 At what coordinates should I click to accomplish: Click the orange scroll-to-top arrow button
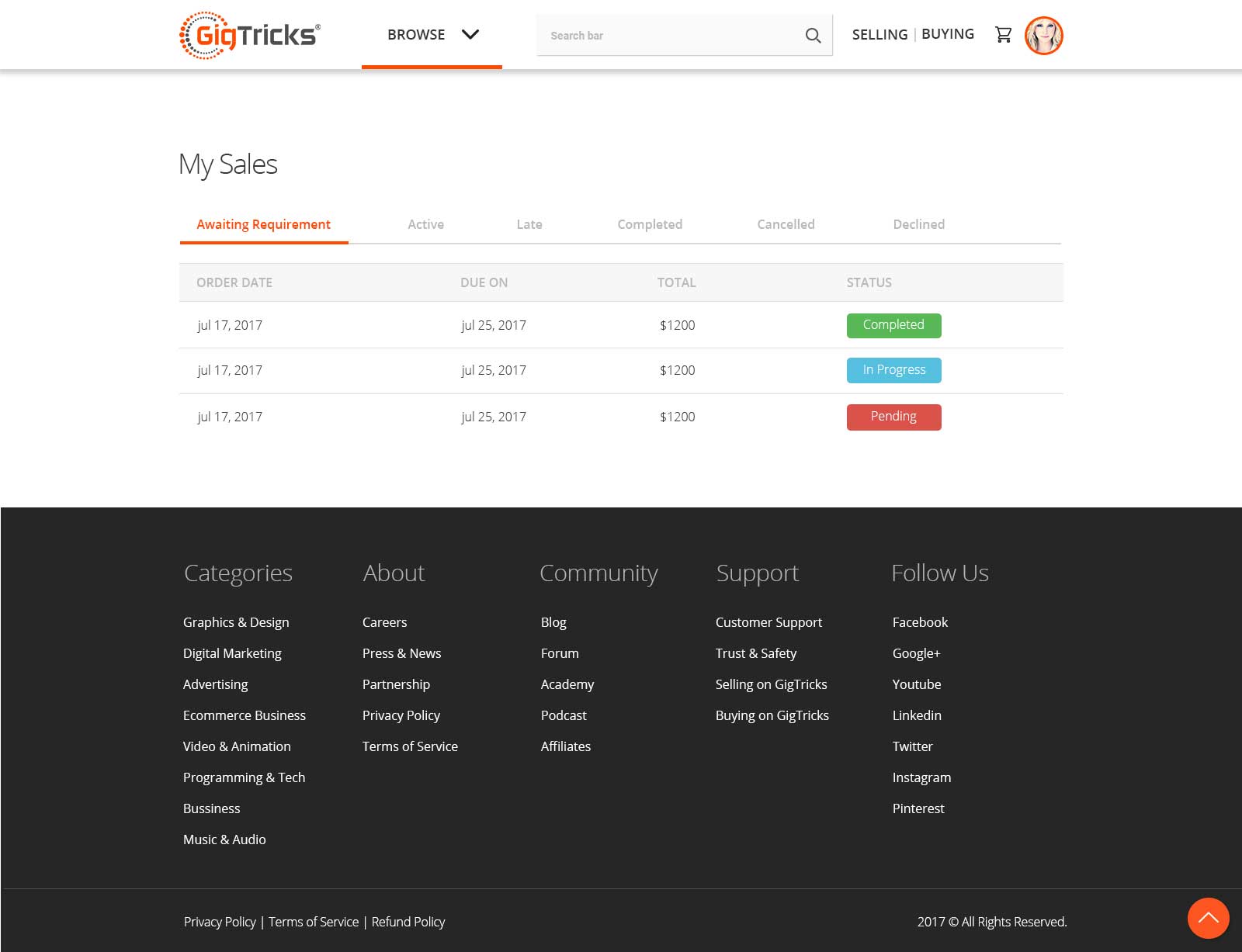pyautogui.click(x=1208, y=918)
